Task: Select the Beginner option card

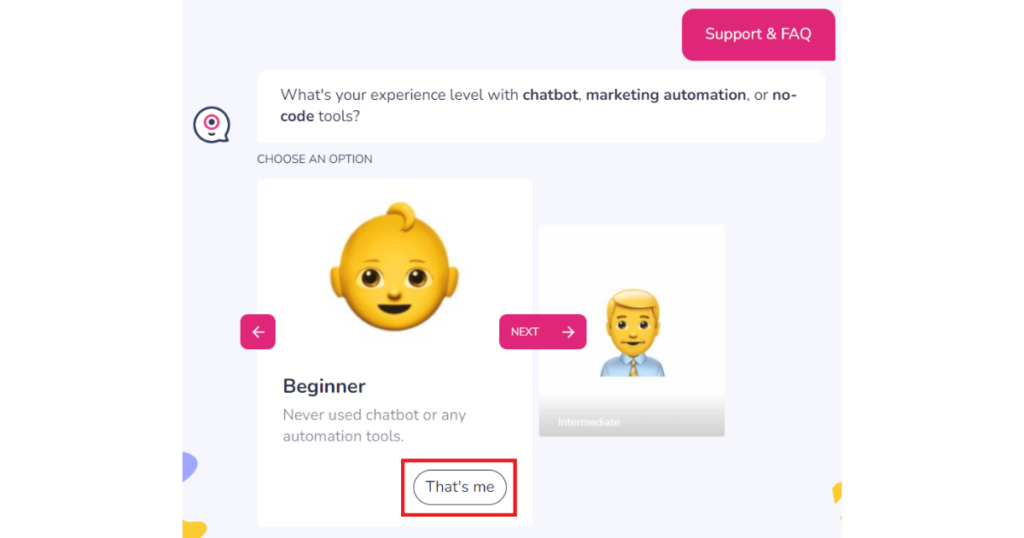Action: pos(394,300)
